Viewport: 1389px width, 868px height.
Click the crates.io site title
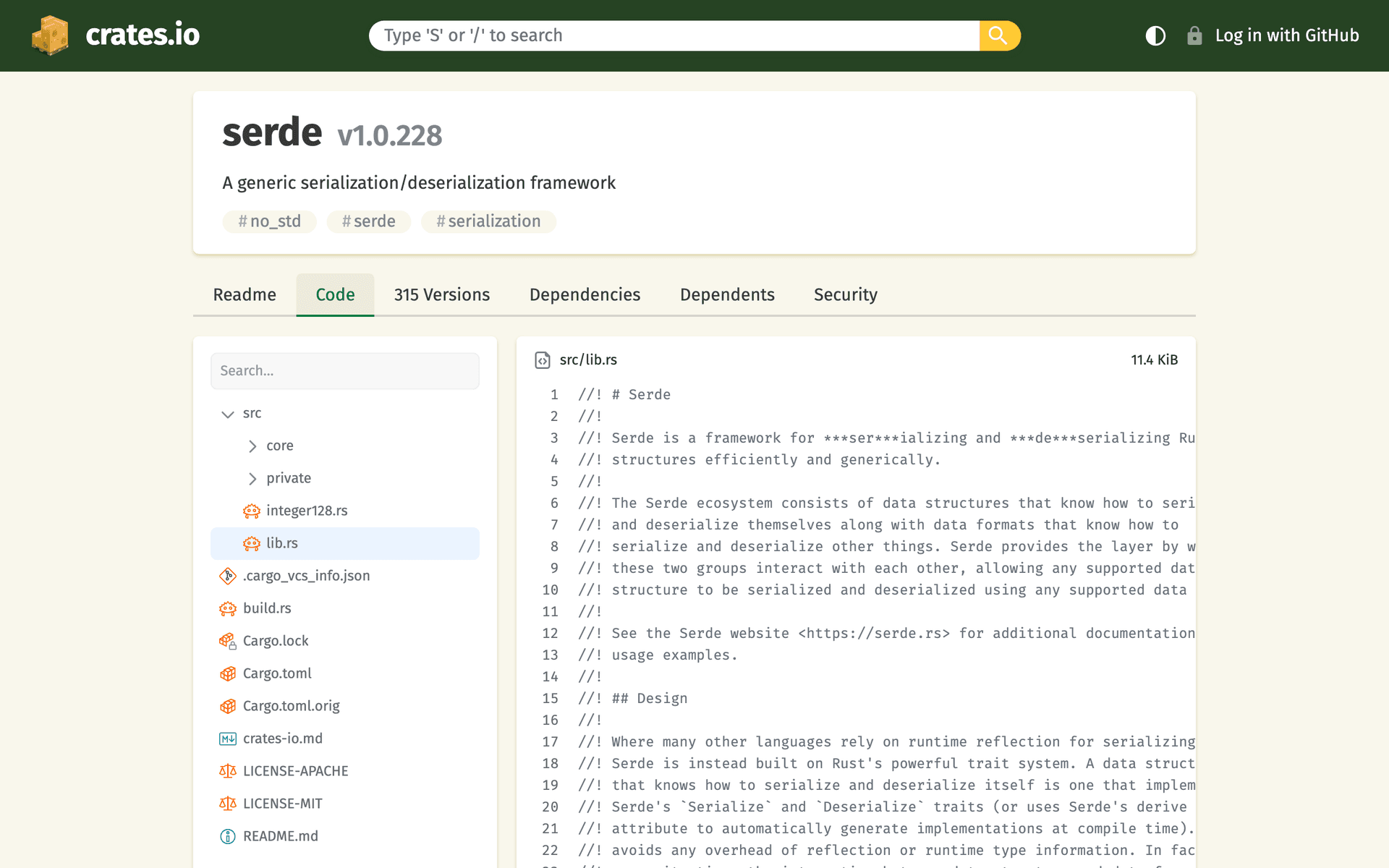143,35
